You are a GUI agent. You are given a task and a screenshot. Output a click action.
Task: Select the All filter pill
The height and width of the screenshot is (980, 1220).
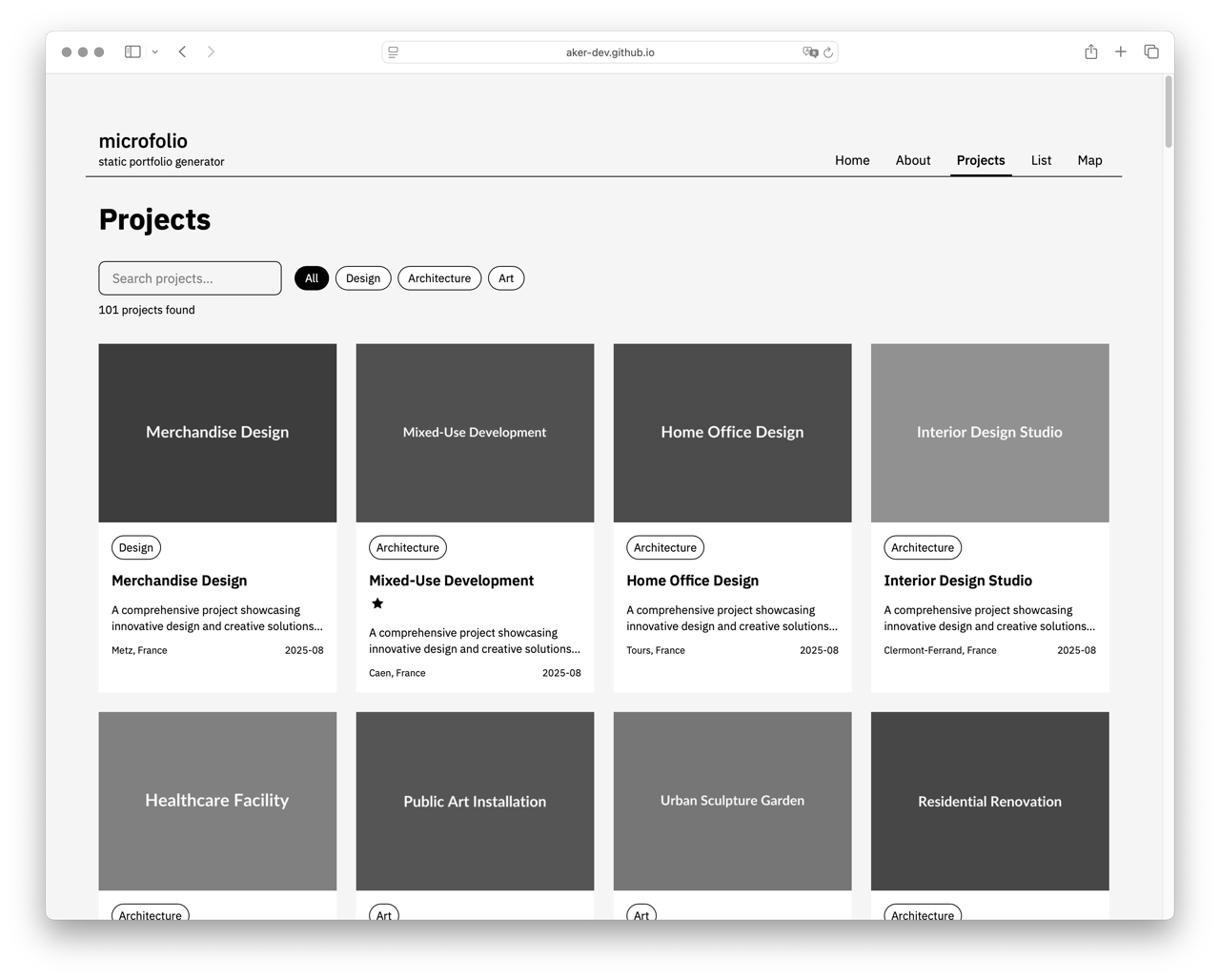coord(312,278)
